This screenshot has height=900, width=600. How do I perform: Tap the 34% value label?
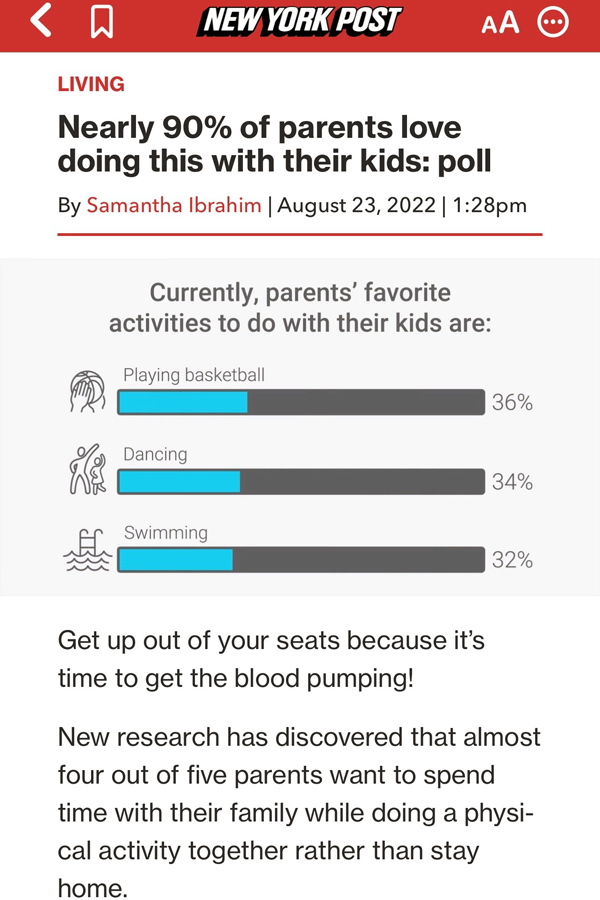512,482
